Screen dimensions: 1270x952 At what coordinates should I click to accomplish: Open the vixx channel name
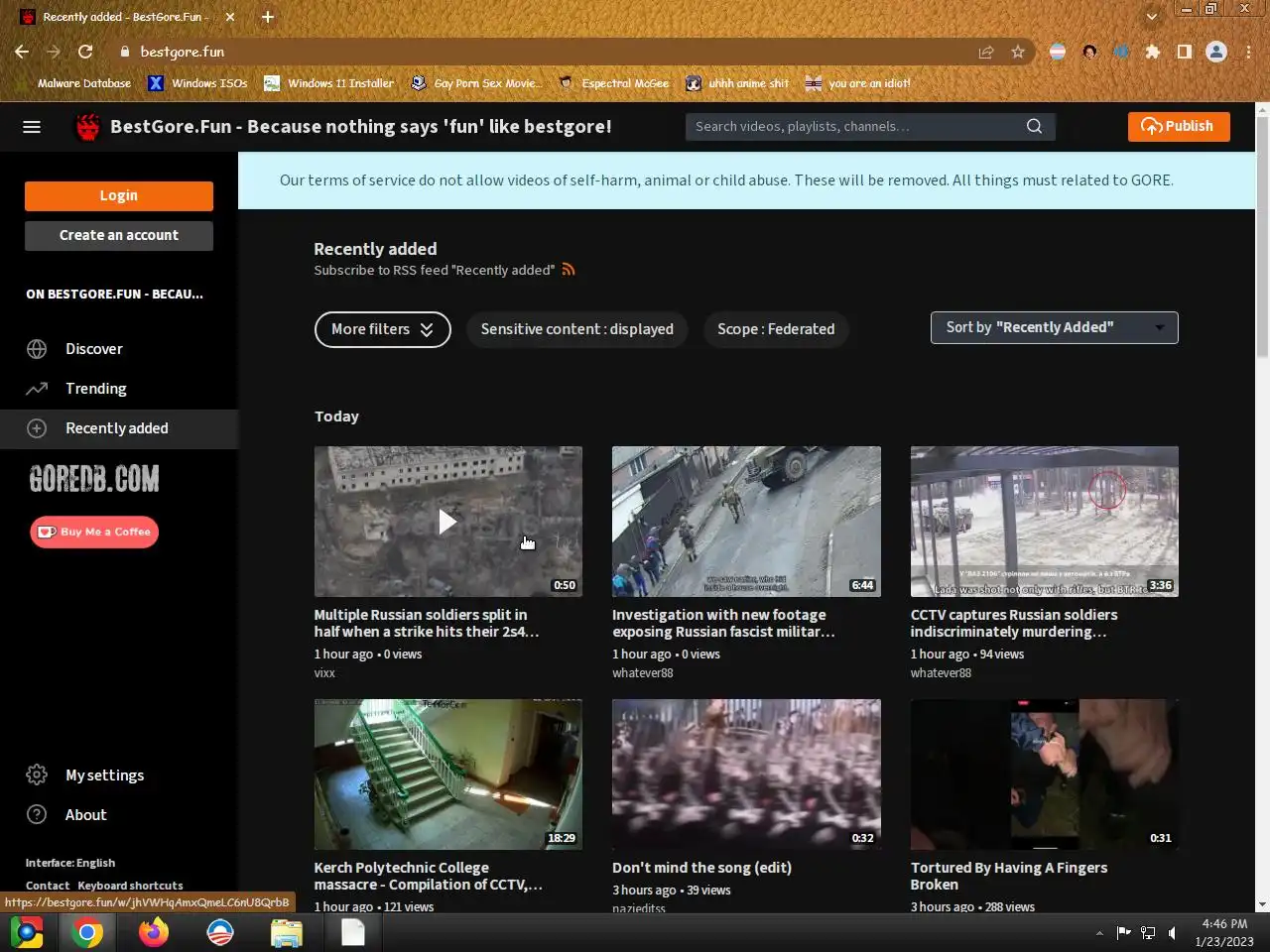point(324,673)
